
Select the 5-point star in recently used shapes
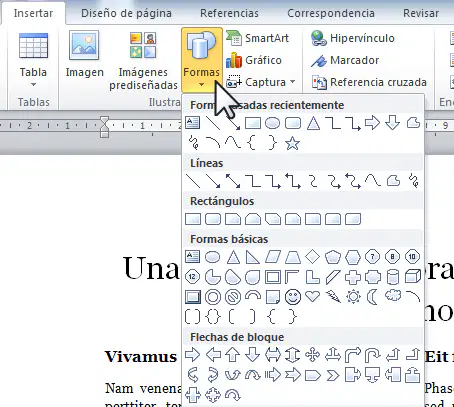coord(292,144)
